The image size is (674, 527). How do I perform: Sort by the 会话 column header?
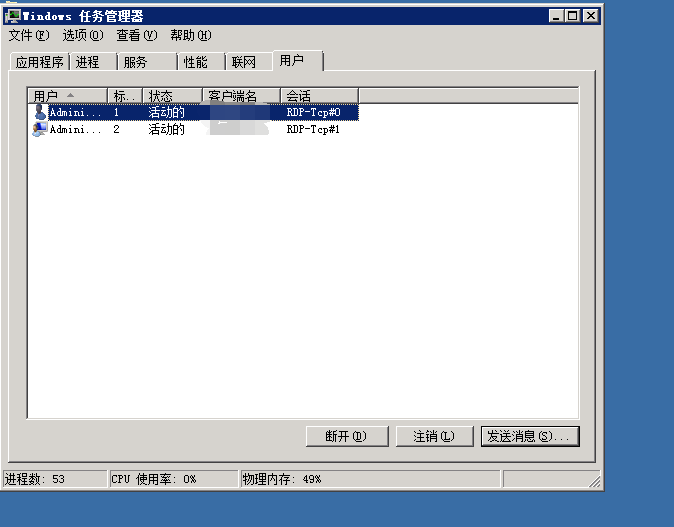[x=319, y=95]
